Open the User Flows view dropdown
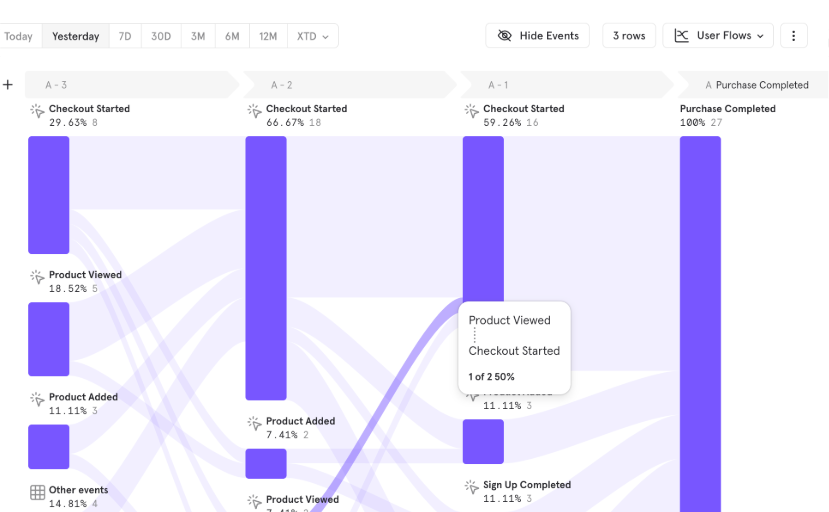The height and width of the screenshot is (512, 829). [718, 35]
